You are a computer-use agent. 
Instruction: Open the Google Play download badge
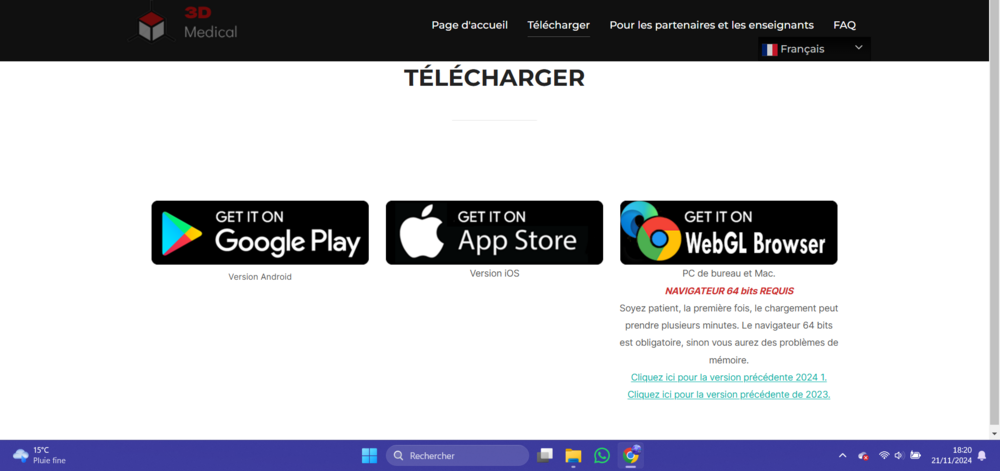click(260, 232)
